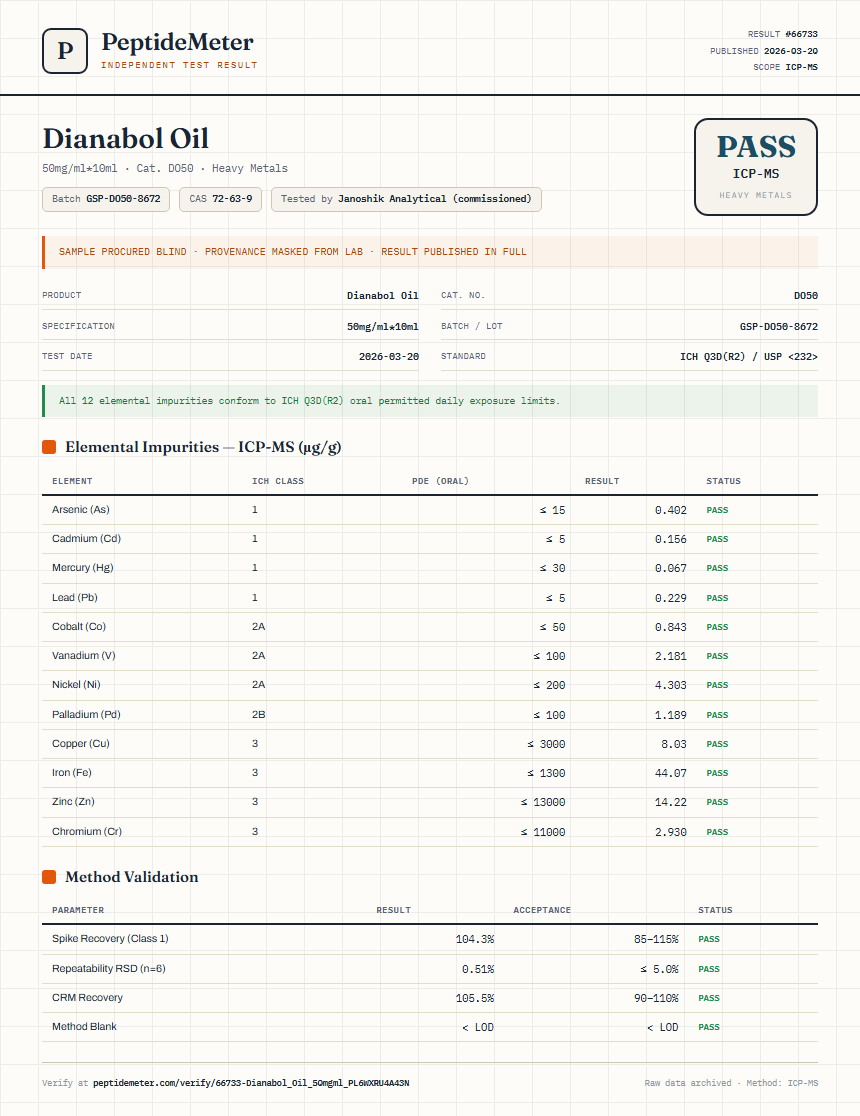Screen dimensions: 860x1116
Task: Click the Nickel (Ni) row label
Action: click(76, 685)
